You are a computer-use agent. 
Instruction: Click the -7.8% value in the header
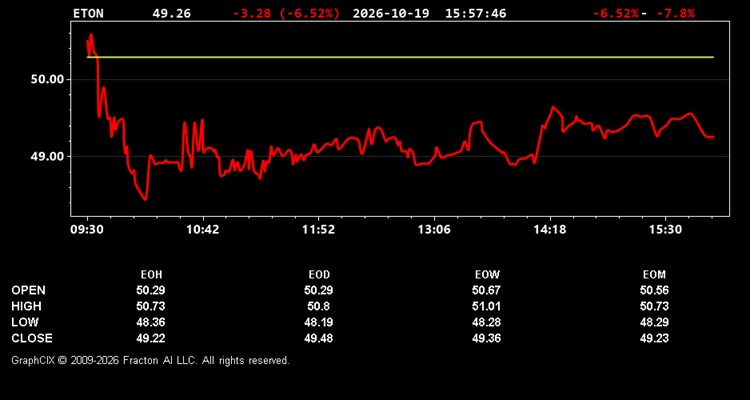tap(675, 13)
